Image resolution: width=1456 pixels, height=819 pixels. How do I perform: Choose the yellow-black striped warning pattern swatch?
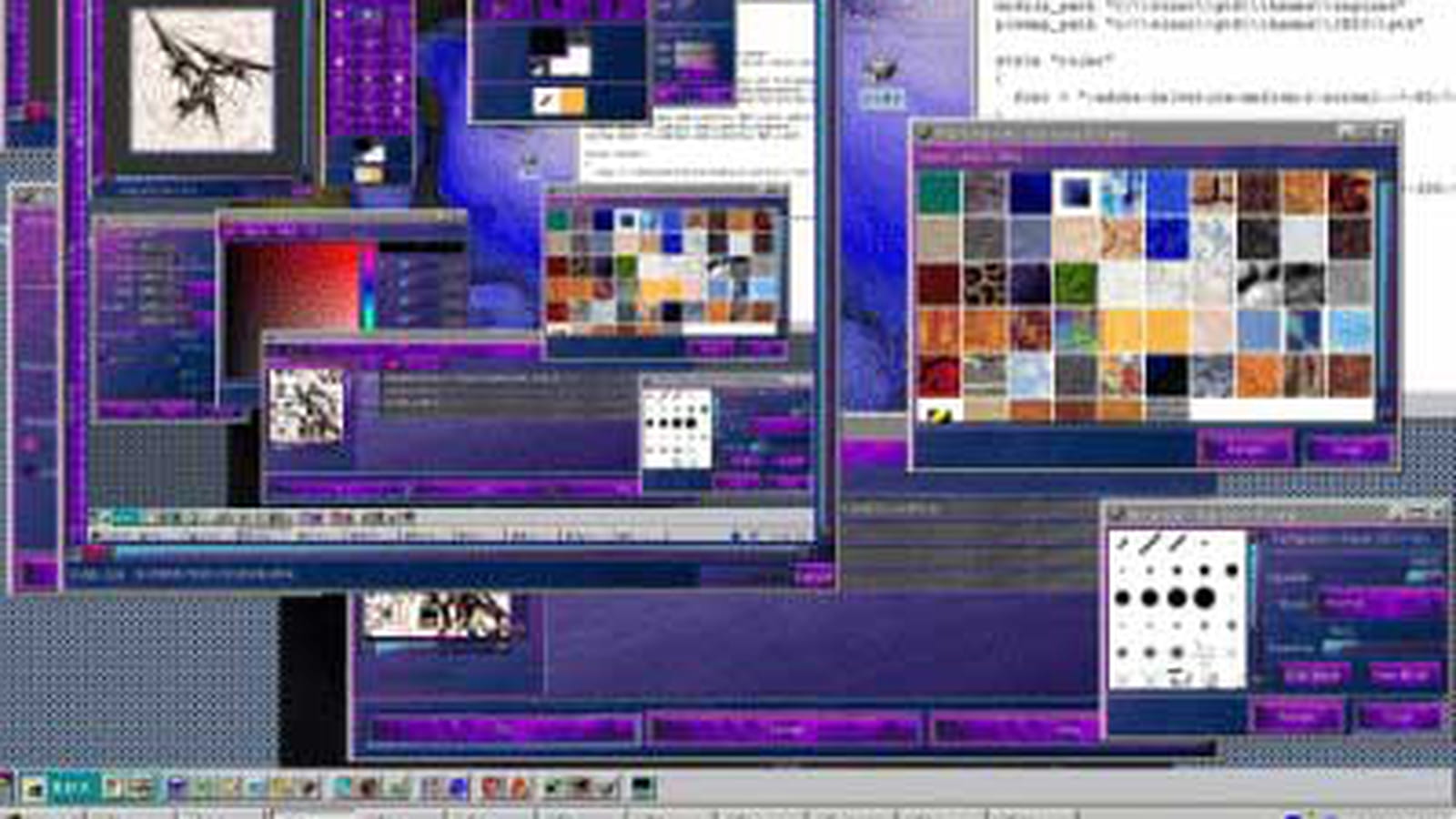point(939,412)
